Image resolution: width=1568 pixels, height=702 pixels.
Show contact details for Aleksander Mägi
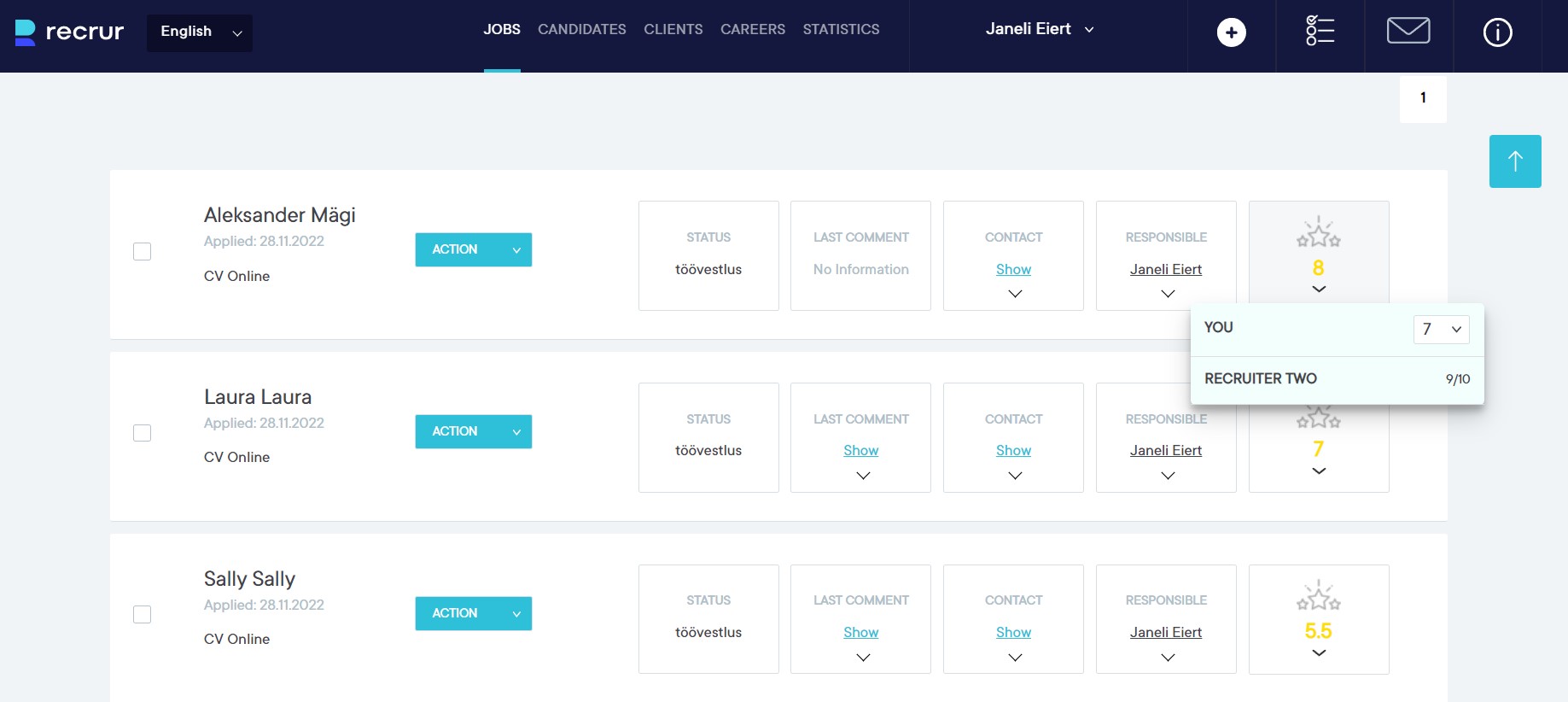pyautogui.click(x=1013, y=269)
